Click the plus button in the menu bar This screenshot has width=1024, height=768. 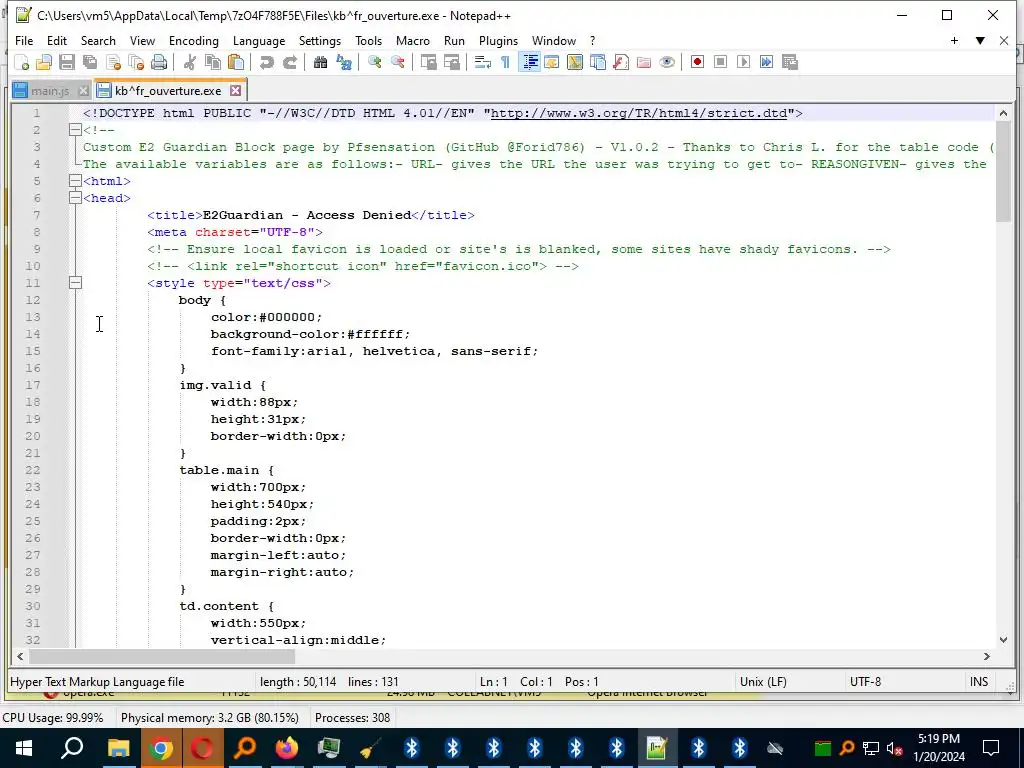954,40
